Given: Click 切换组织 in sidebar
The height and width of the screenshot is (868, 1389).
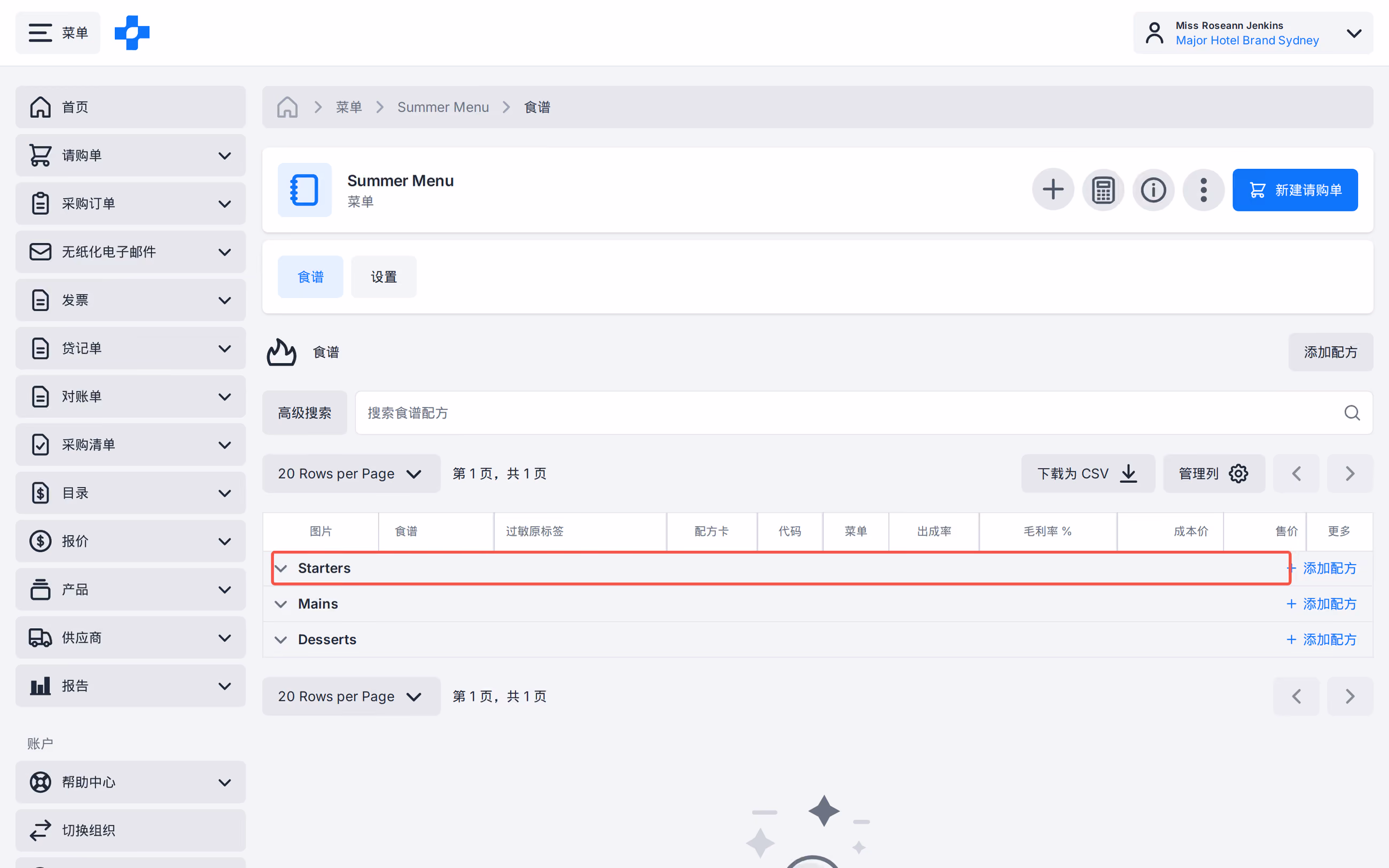Looking at the screenshot, I should [130, 830].
